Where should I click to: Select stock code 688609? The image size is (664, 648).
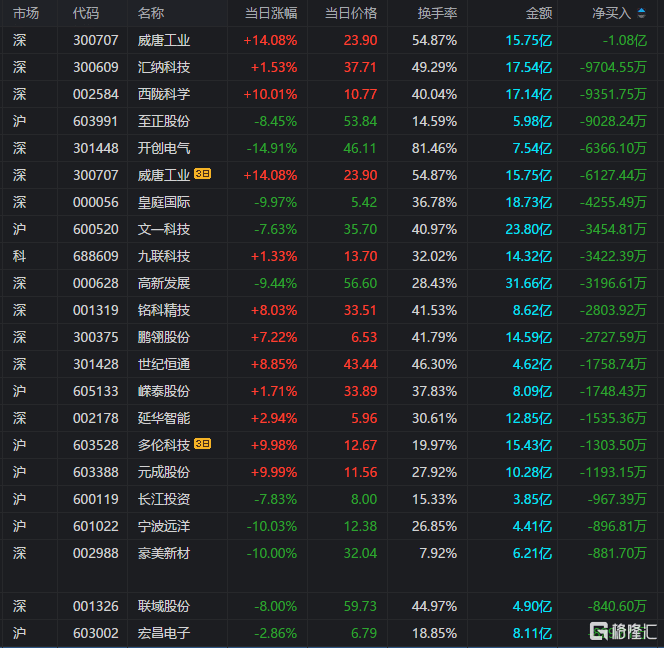pos(96,256)
